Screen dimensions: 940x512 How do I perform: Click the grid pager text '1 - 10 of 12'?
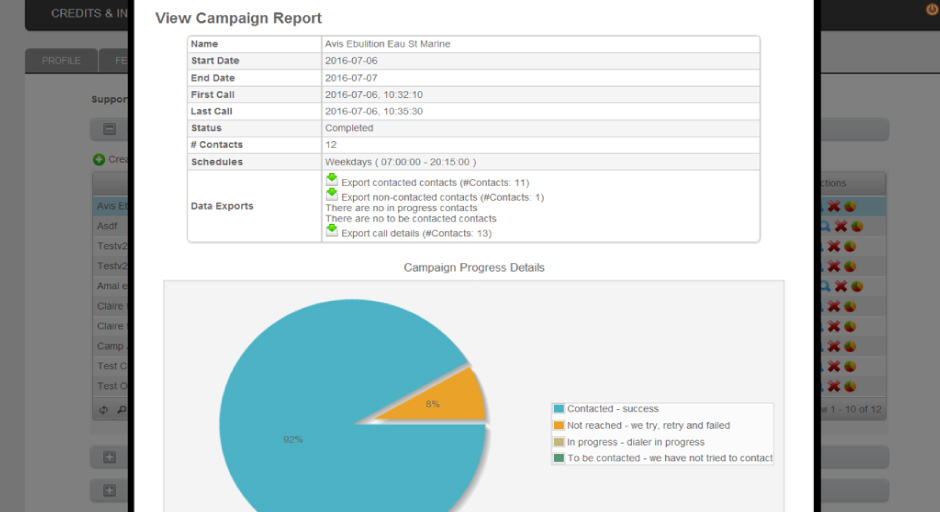tap(856, 409)
